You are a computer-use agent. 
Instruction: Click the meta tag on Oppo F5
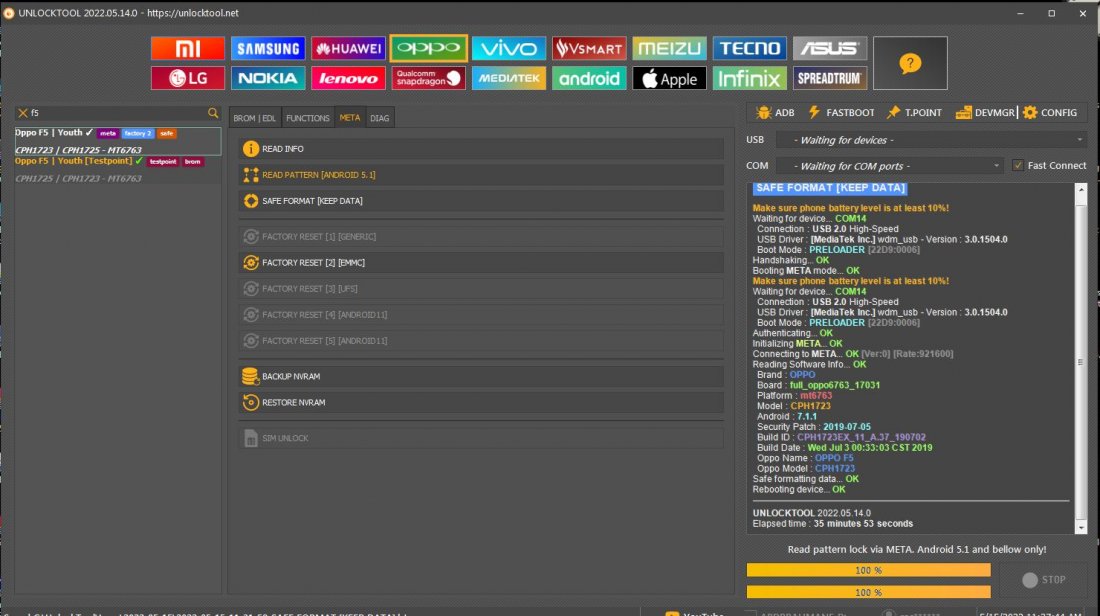[107, 133]
